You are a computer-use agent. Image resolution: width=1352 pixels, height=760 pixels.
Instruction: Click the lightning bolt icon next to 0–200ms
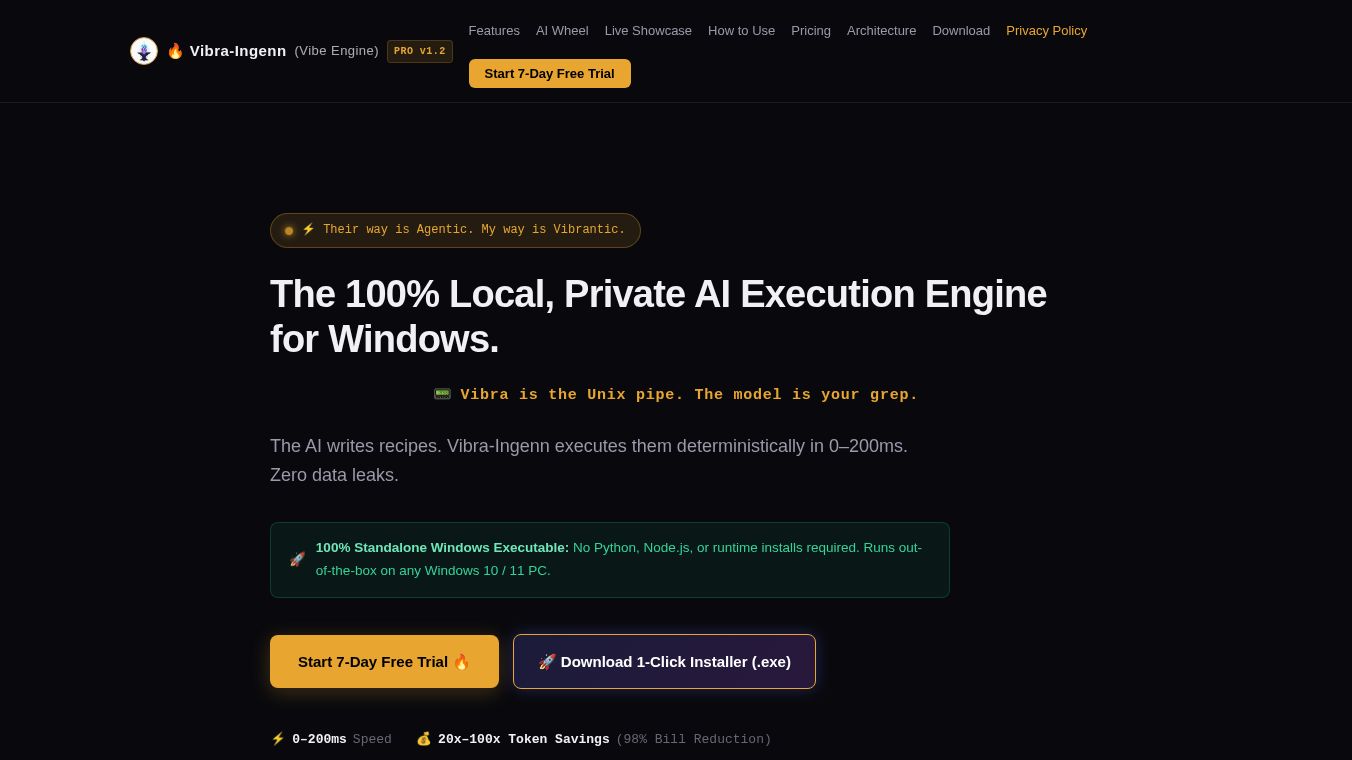coord(278,739)
